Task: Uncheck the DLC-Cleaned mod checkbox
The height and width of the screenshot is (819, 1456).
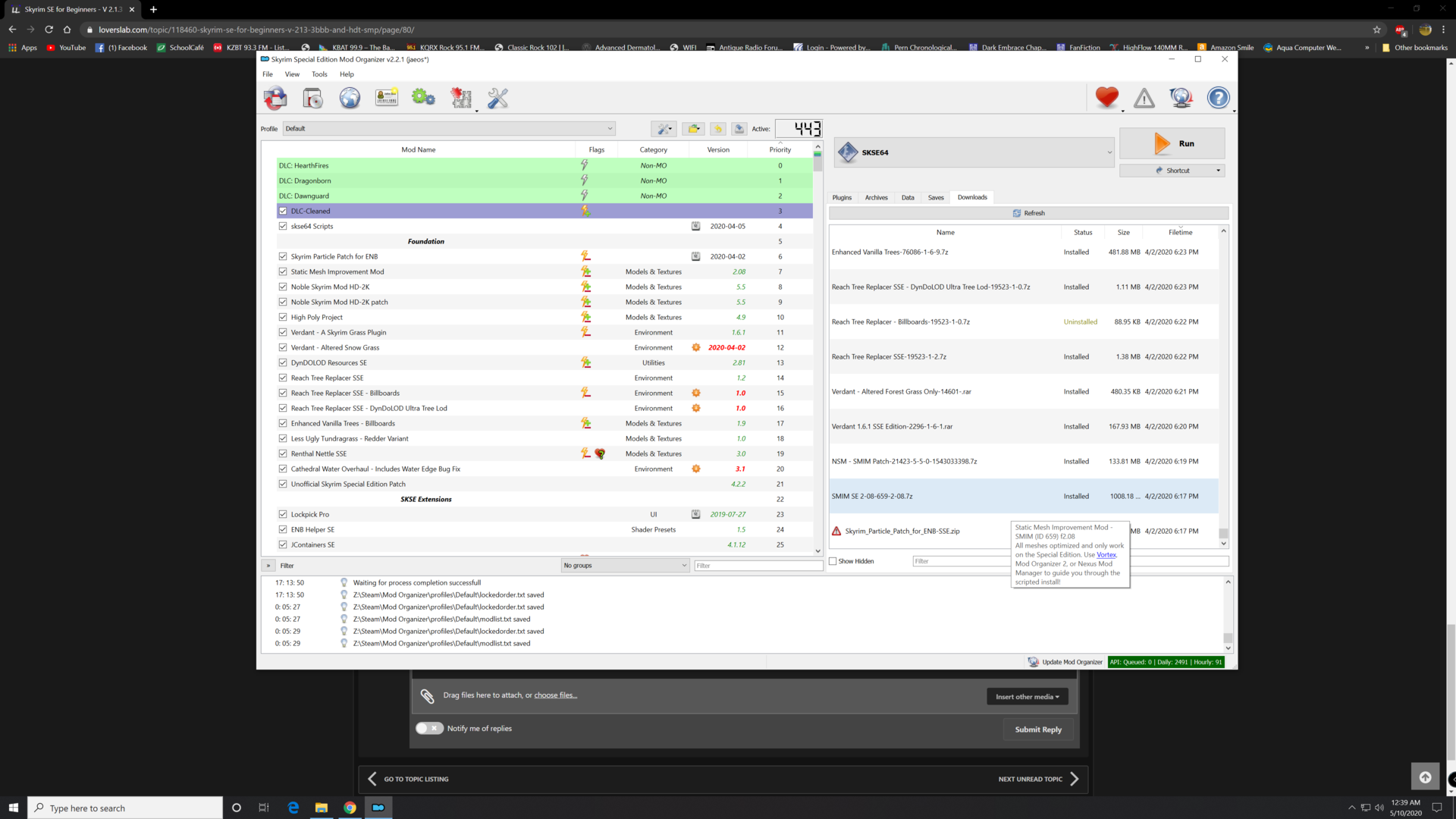Action: click(283, 211)
